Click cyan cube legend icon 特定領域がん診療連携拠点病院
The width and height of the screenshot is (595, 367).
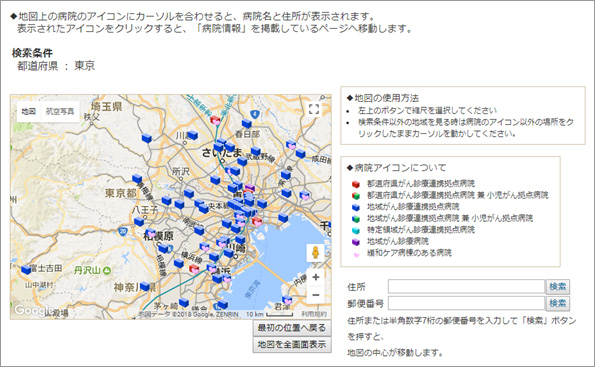coord(356,230)
